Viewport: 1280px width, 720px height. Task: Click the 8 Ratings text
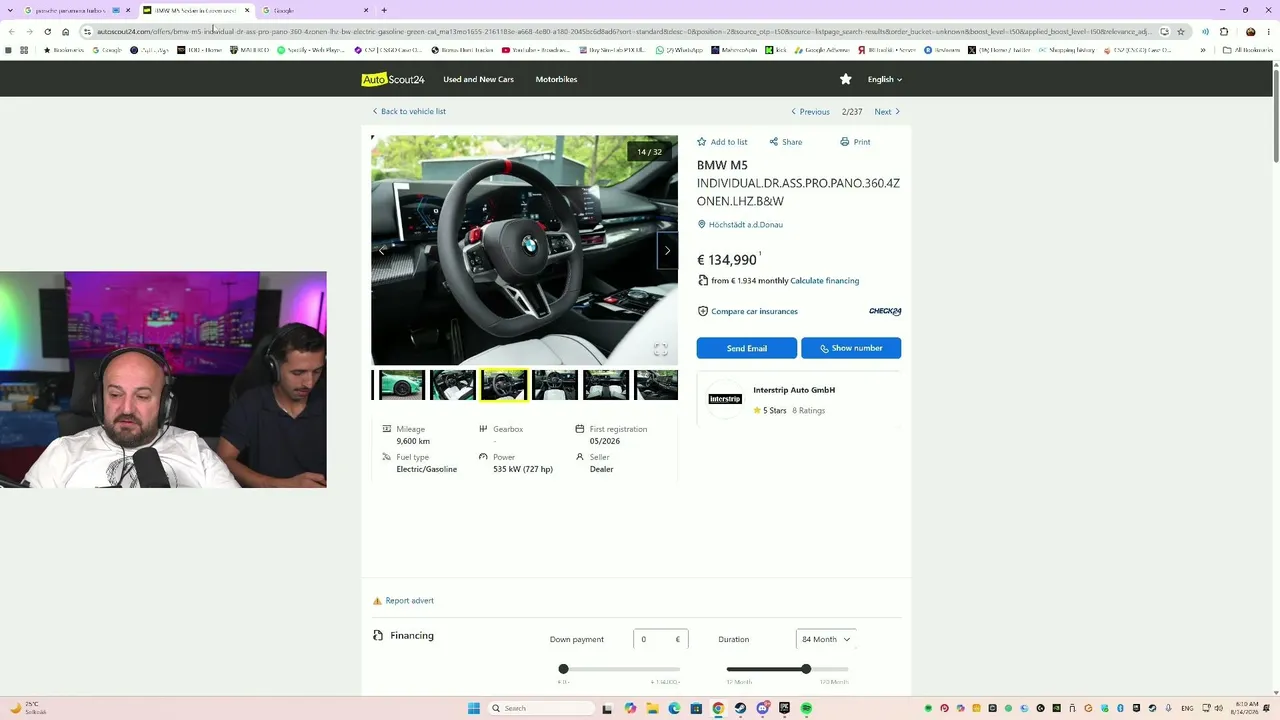[x=809, y=411]
